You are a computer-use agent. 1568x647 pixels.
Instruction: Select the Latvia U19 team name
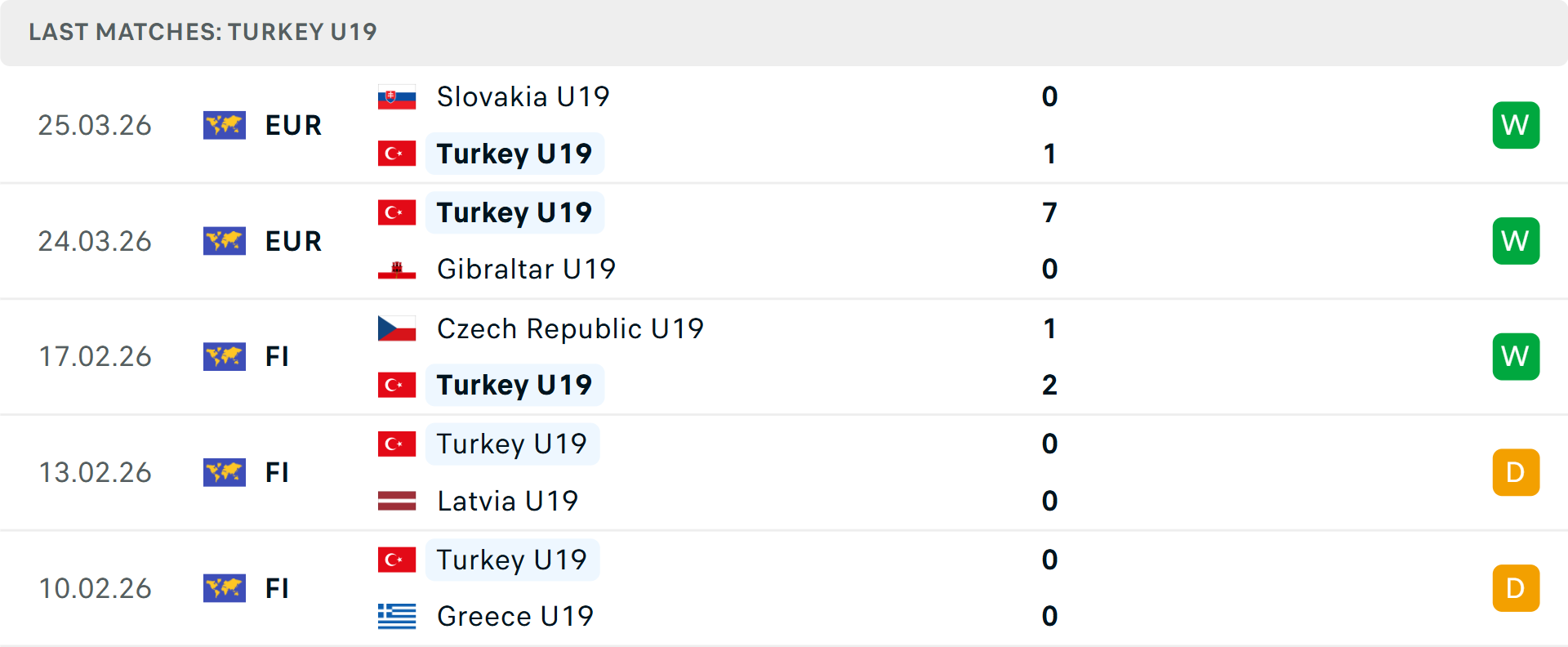click(x=507, y=501)
